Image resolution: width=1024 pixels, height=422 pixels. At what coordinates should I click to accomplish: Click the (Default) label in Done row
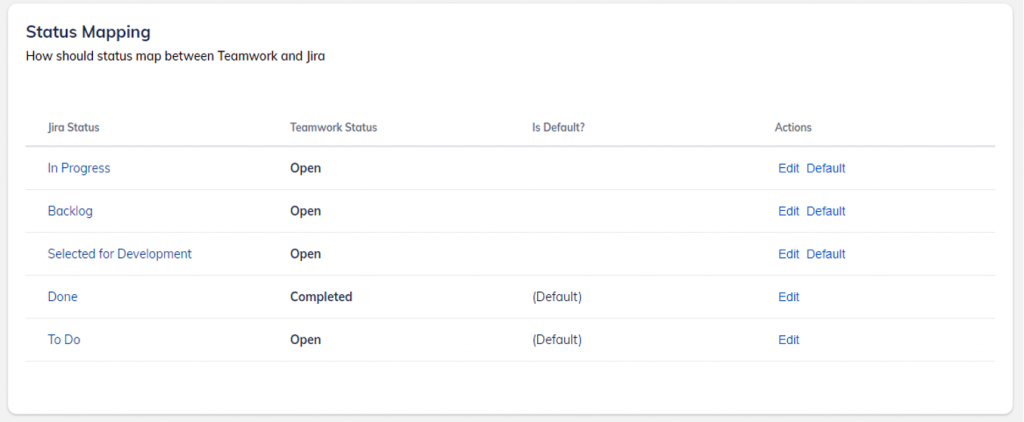tap(557, 297)
